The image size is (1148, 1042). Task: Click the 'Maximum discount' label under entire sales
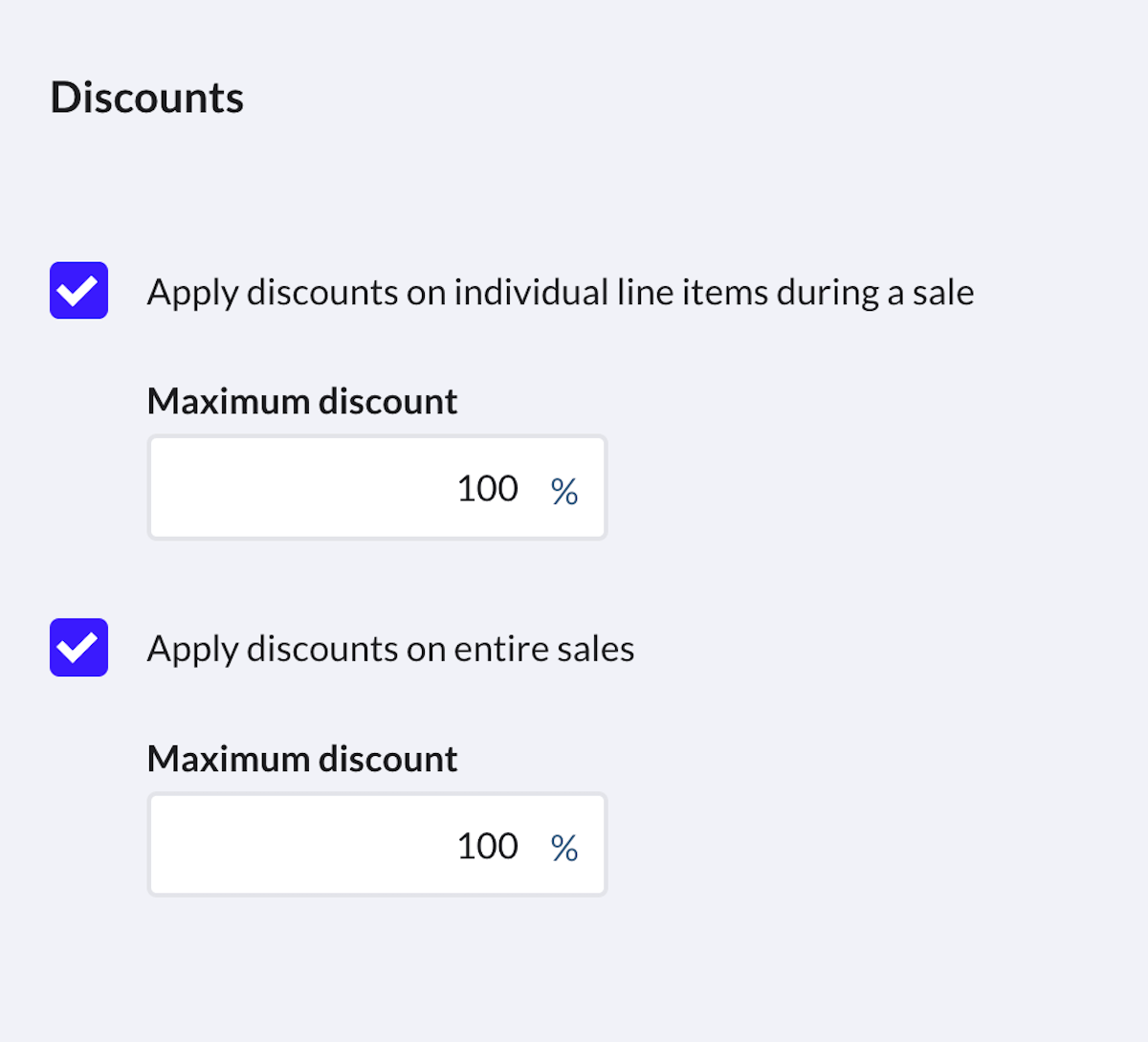coord(302,759)
